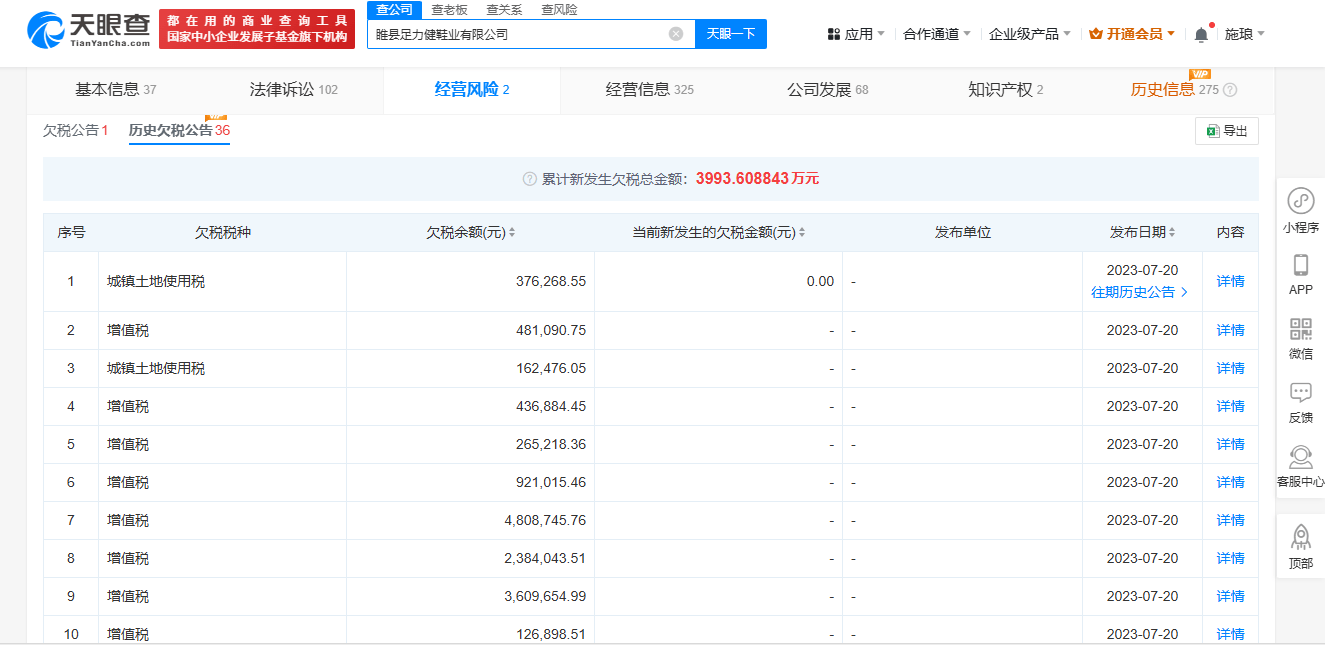Screen dimensions: 1325x645
Task: Click the TianYanCha logo
Action: click(x=89, y=30)
